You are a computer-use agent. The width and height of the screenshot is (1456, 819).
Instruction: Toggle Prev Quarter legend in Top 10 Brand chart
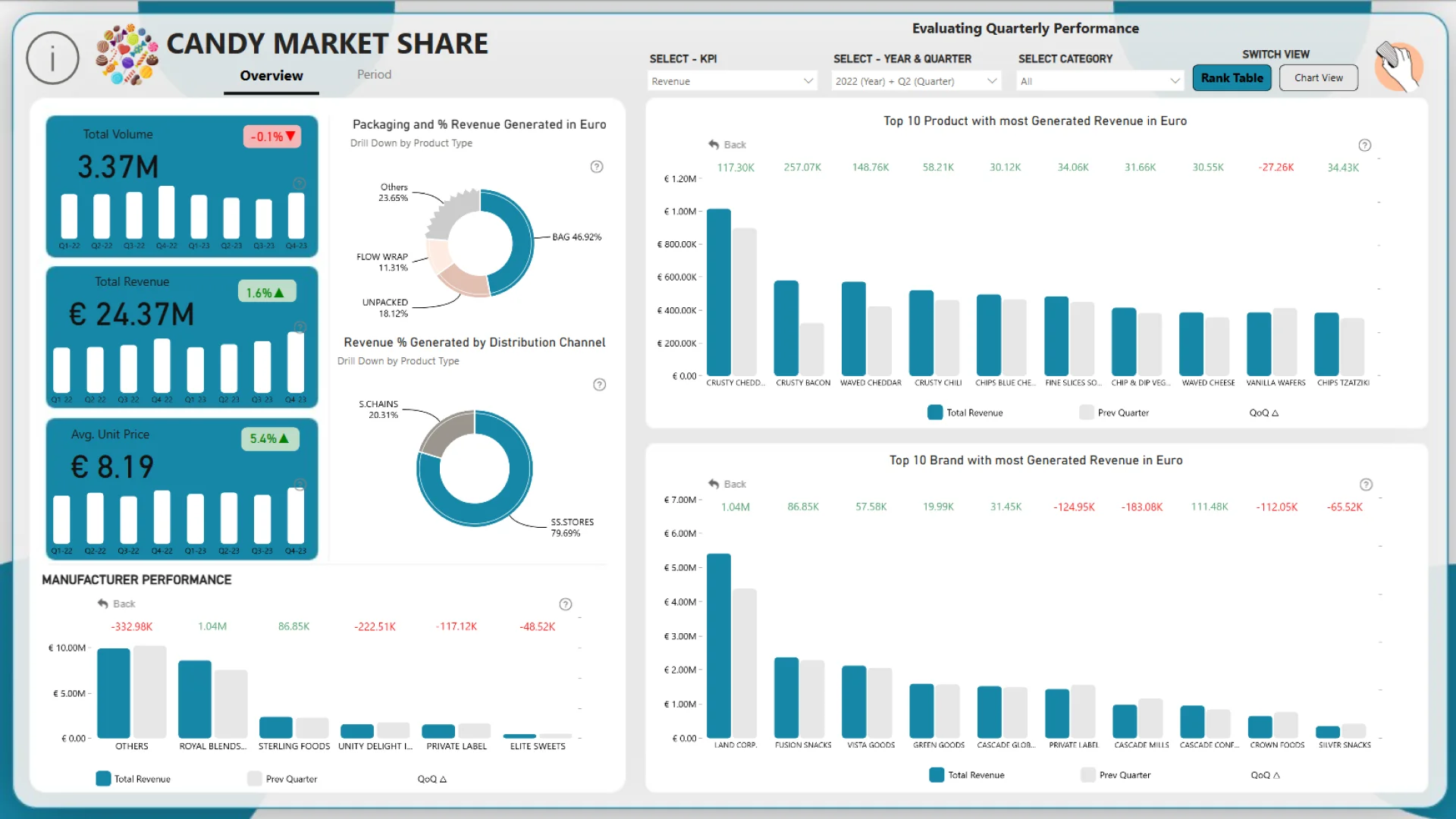click(x=1116, y=775)
